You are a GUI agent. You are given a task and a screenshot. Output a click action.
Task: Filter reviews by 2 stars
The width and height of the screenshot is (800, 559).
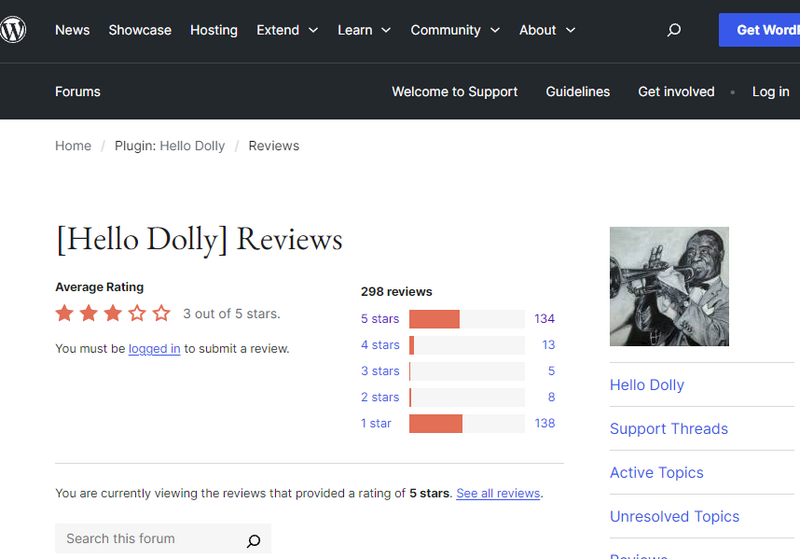pyautogui.click(x=380, y=397)
